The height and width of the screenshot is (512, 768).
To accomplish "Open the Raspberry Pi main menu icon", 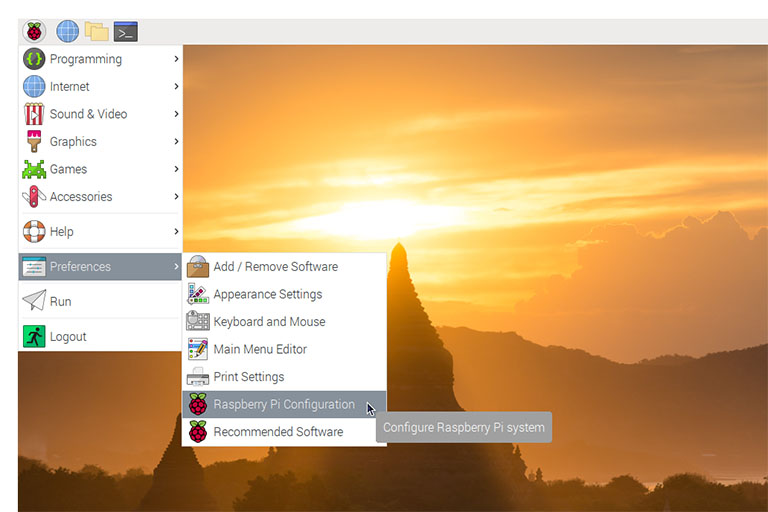I will click(34, 32).
